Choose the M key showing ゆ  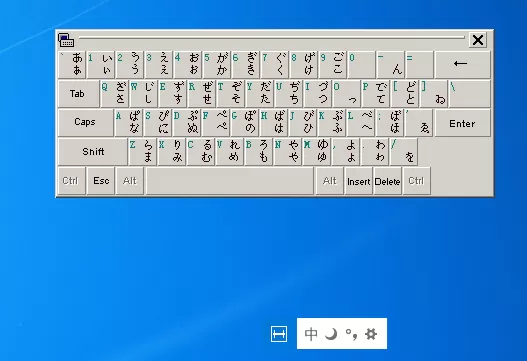coord(316,152)
